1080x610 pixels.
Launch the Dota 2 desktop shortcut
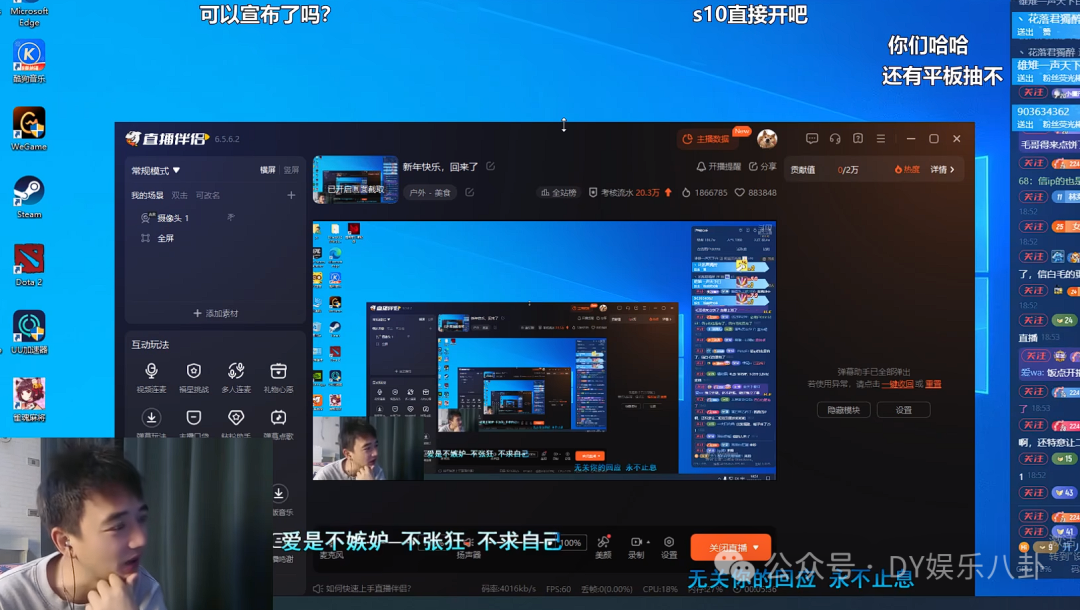point(29,265)
